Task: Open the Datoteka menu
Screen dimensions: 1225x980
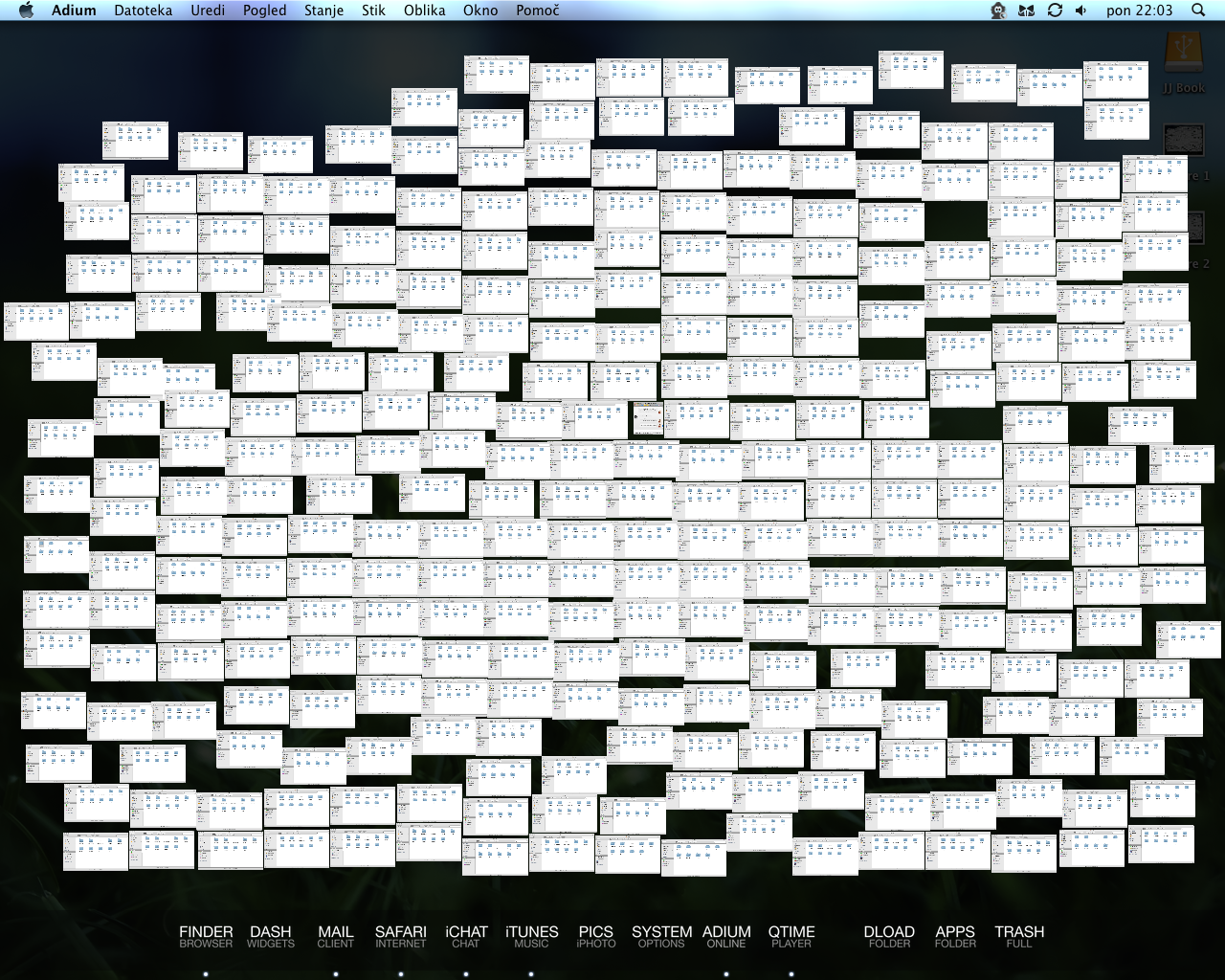Action: [144, 11]
